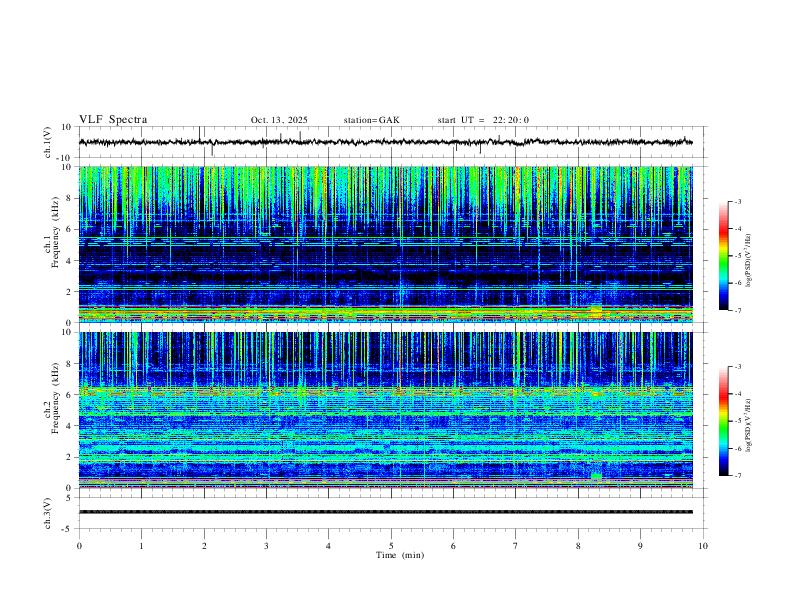Click the 'start UT = 22:20:0' text
The width and height of the screenshot is (792, 612).
point(483,120)
